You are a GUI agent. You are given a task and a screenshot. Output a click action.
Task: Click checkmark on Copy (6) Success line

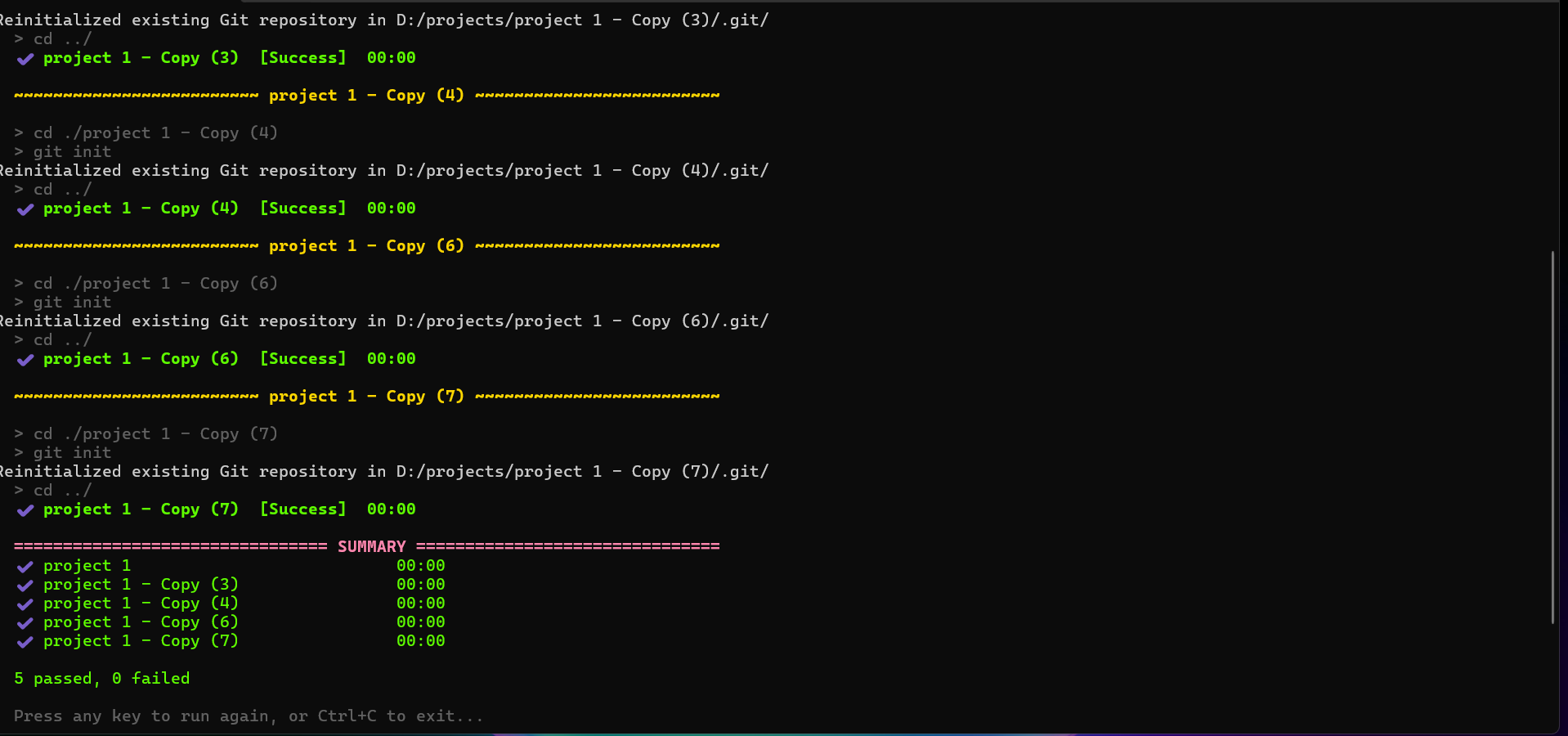click(x=25, y=360)
